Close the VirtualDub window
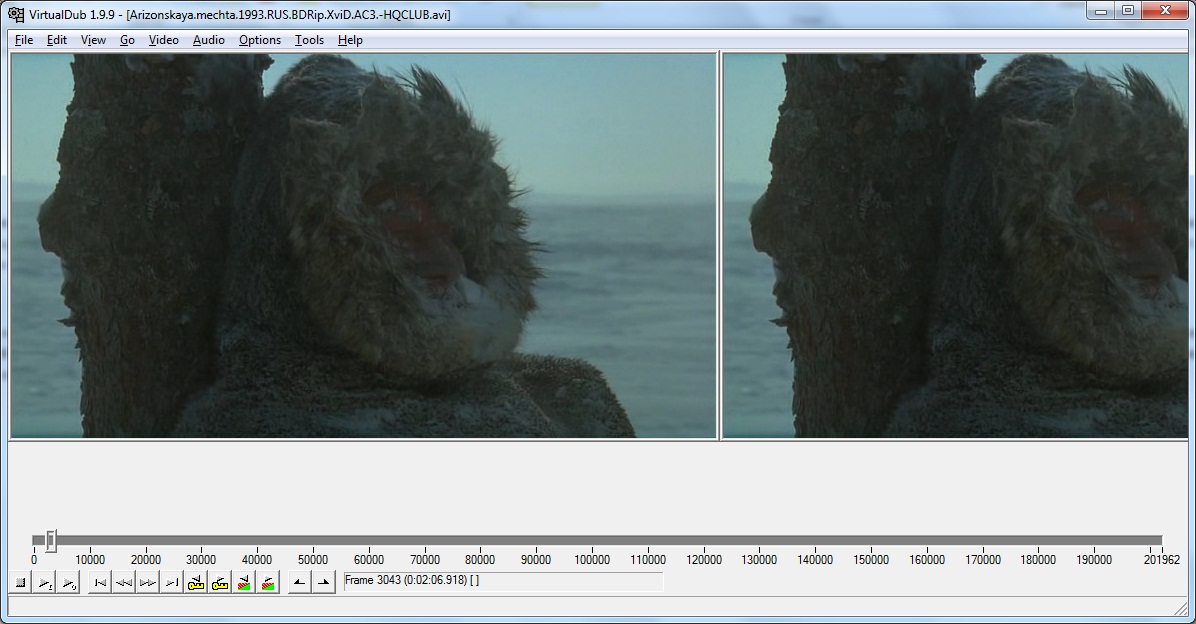Screen dimensions: 1196x624 (x=1165, y=11)
